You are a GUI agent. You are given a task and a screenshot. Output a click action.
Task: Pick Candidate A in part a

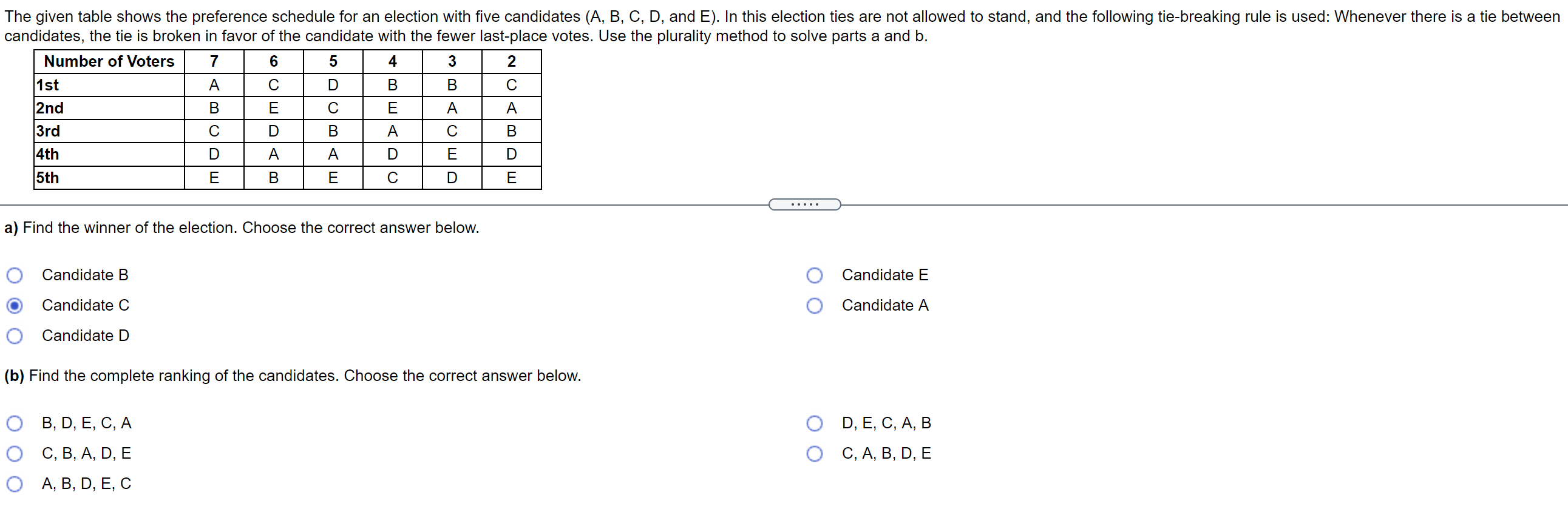(815, 305)
